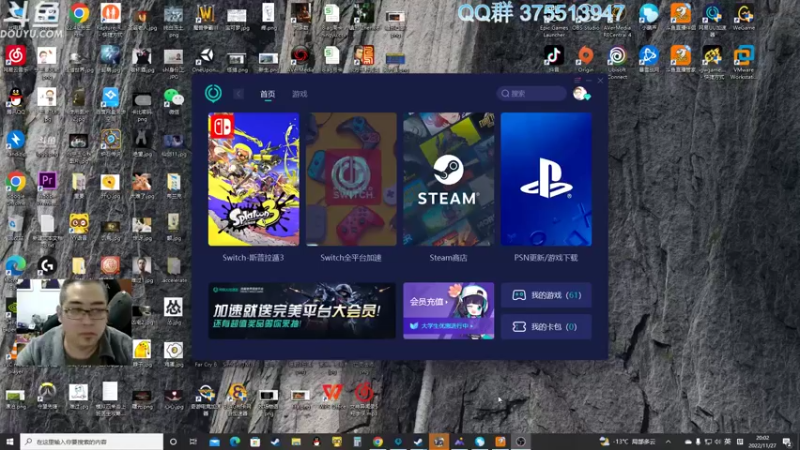Open 我的游戏 (61) list
Screen dimensions: 800x450
point(546,295)
